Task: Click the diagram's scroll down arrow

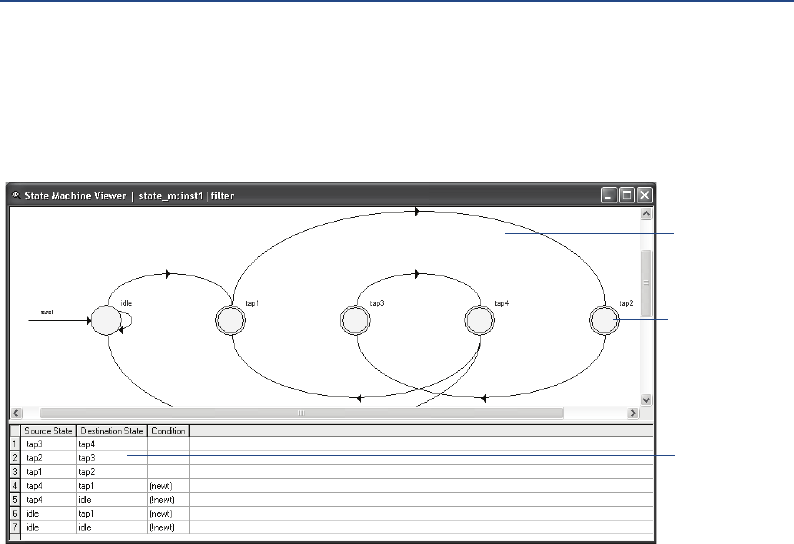Action: [646, 399]
